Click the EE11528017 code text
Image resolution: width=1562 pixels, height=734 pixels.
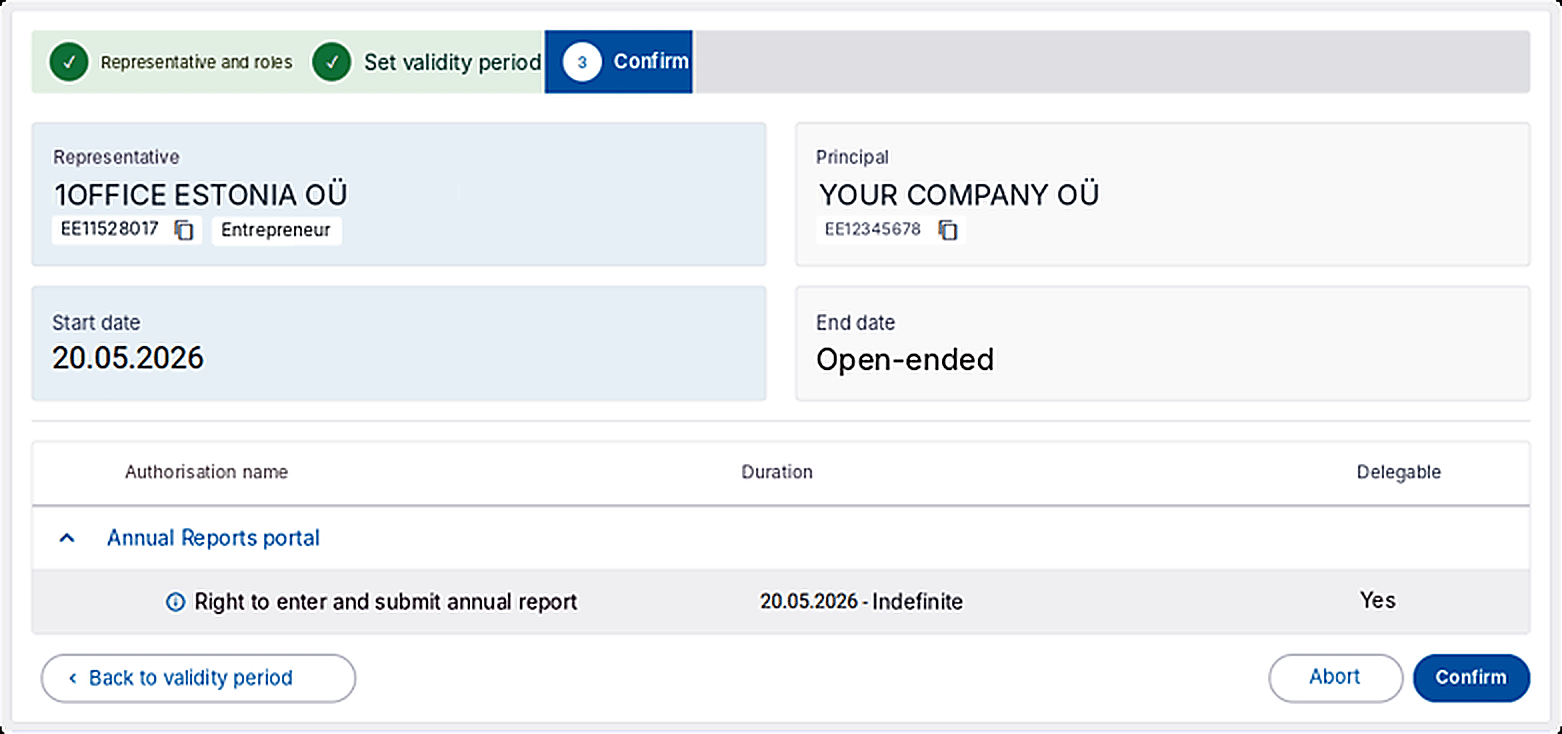click(x=110, y=229)
